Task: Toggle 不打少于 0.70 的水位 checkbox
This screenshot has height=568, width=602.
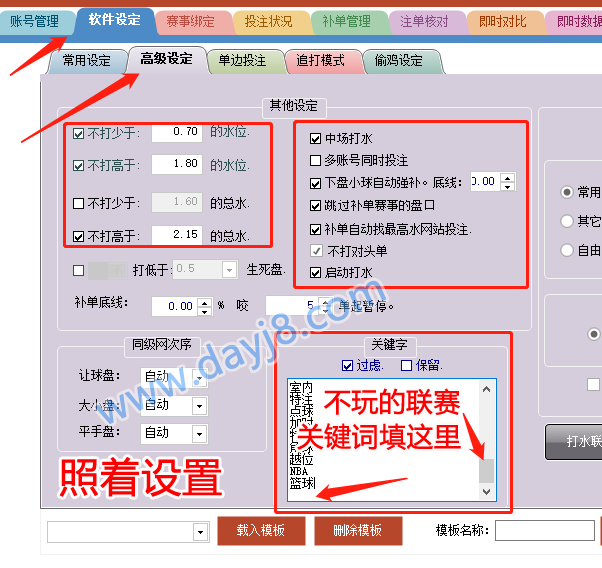Action: pos(78,134)
